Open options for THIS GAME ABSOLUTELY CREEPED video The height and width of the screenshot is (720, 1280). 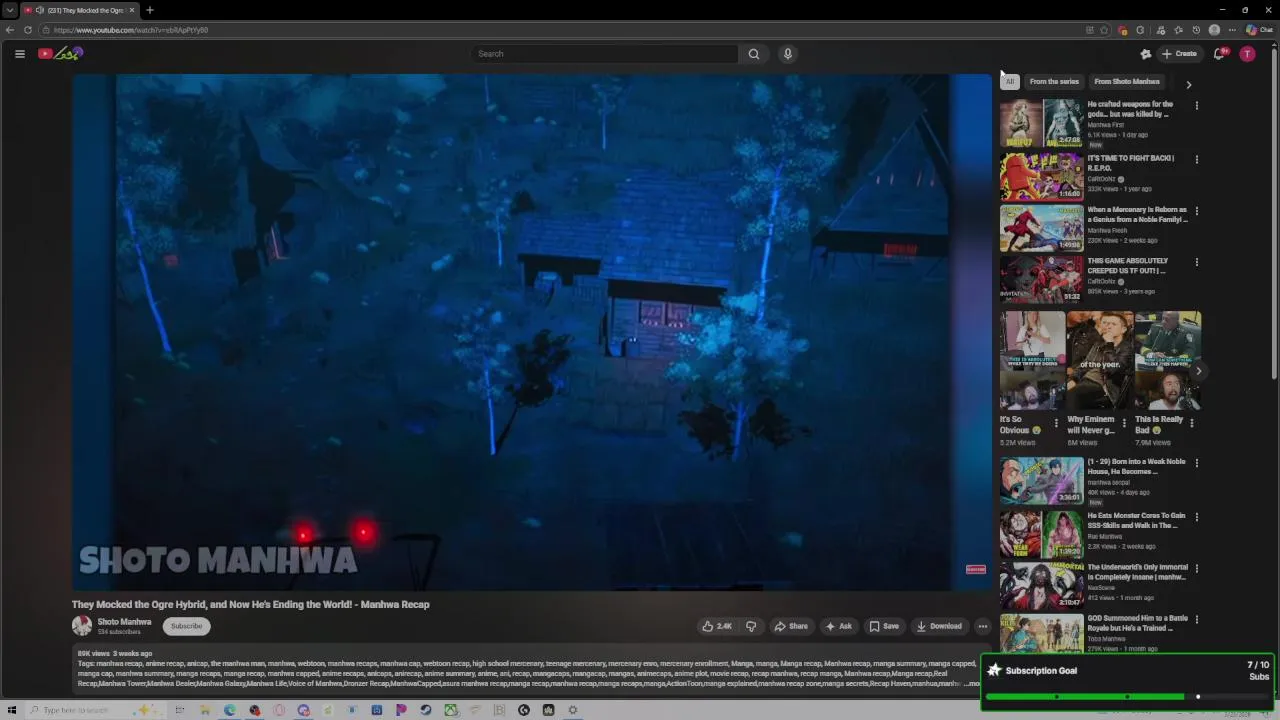1196,262
